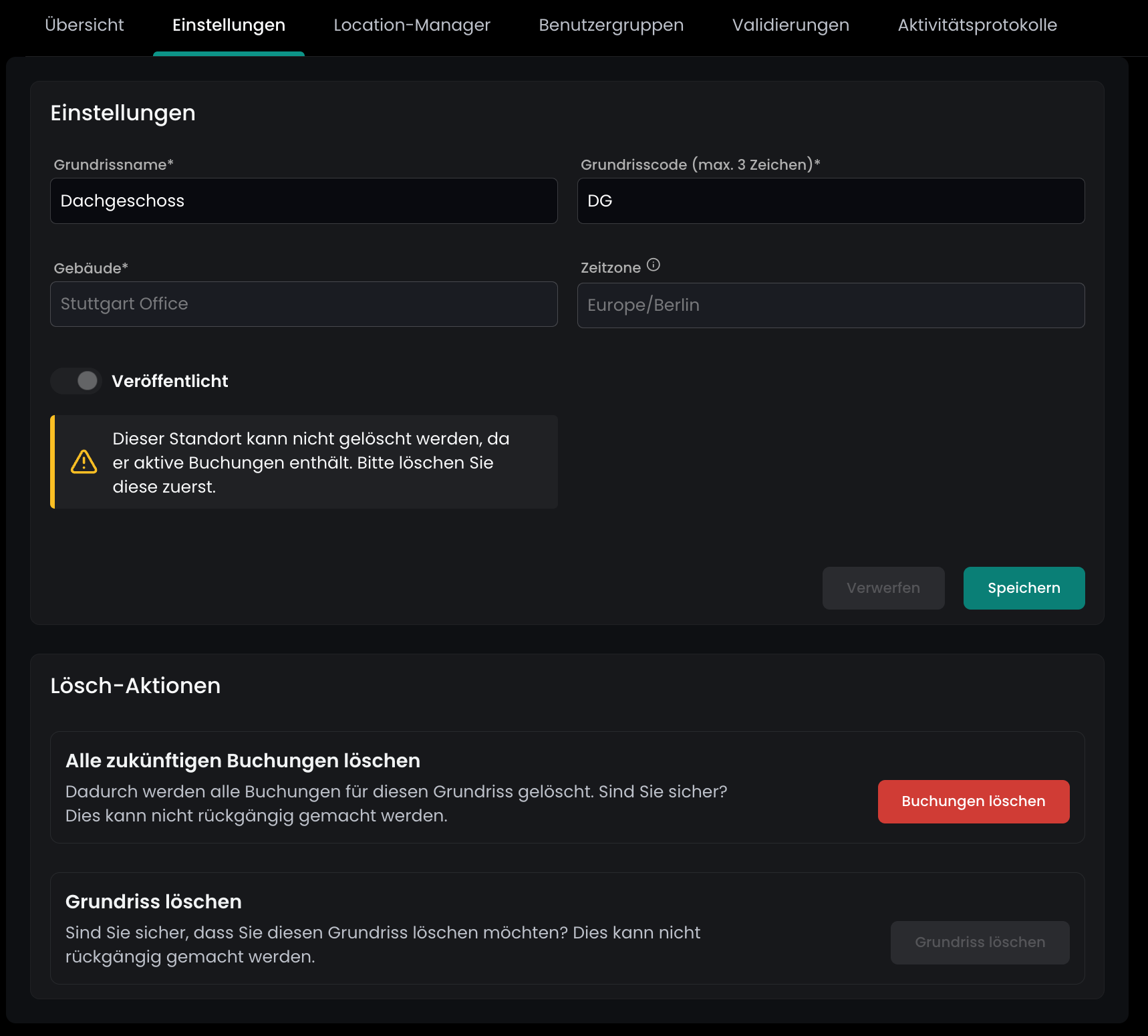Open the Location-Manager tab
Image resolution: width=1148 pixels, height=1036 pixels.
click(412, 25)
